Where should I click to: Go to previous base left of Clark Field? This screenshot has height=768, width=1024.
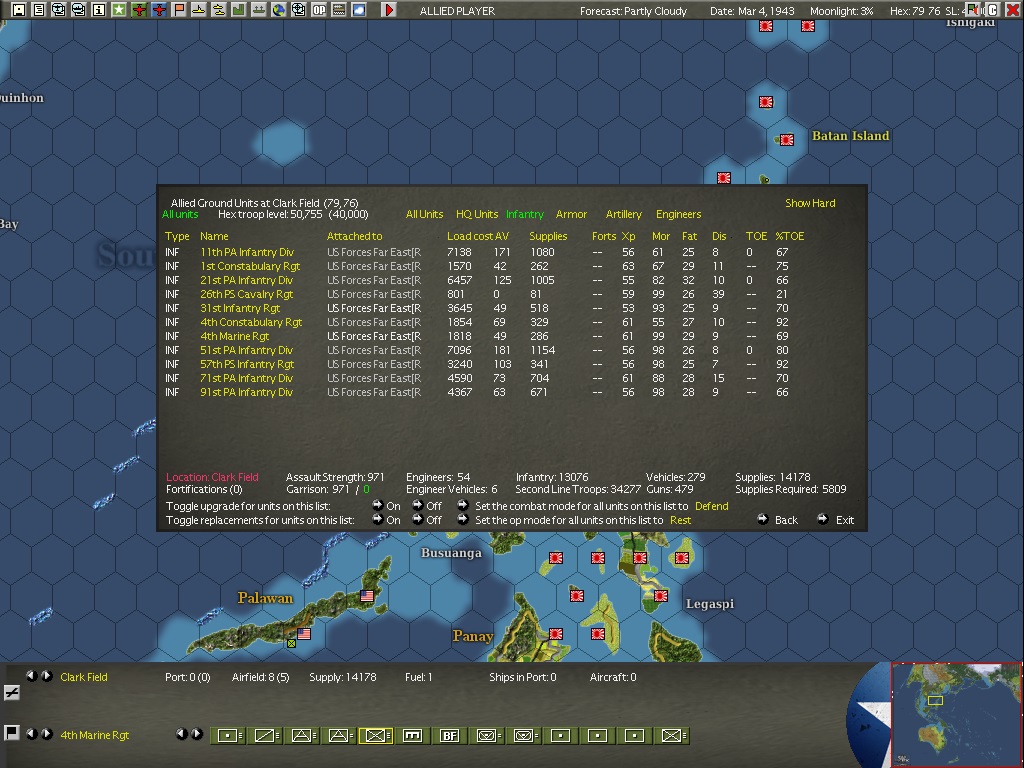coord(31,676)
